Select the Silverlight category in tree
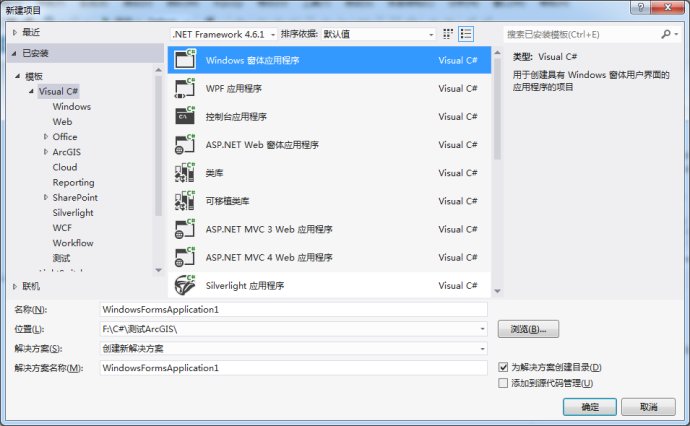Screen dimensions: 690x426 pyautogui.click(x=73, y=213)
